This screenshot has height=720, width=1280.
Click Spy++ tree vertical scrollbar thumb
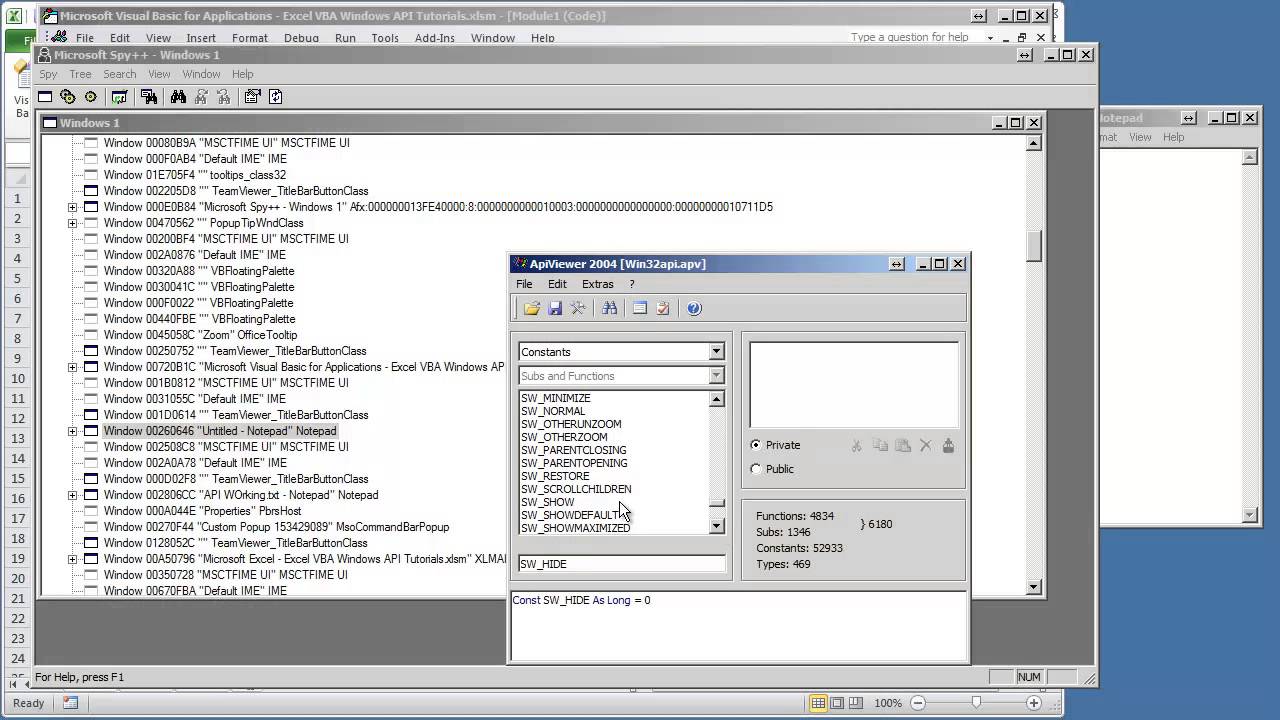(1034, 246)
